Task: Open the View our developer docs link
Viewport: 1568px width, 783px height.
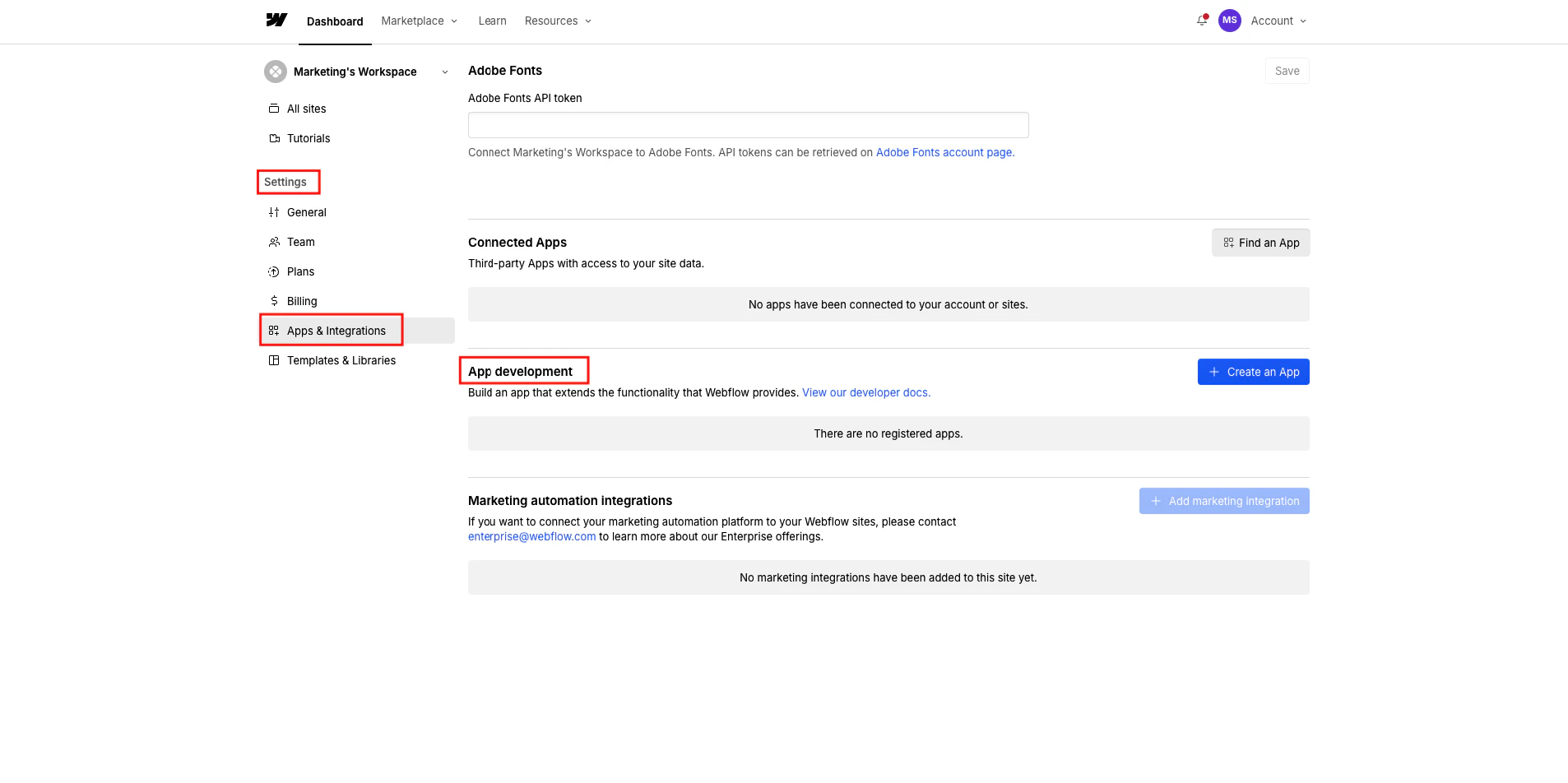Action: tap(866, 392)
